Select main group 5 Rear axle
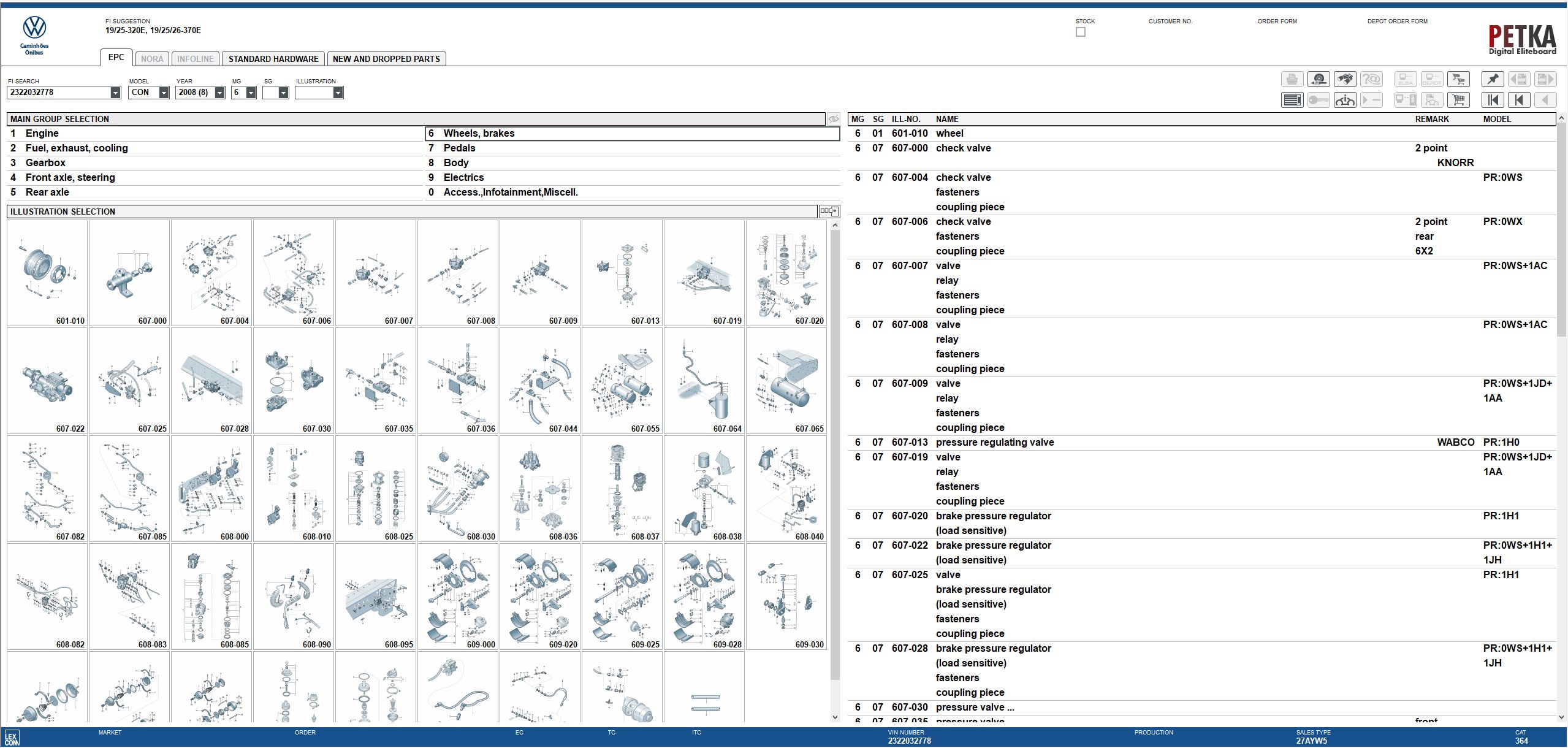The image size is (1568, 748). 215,193
